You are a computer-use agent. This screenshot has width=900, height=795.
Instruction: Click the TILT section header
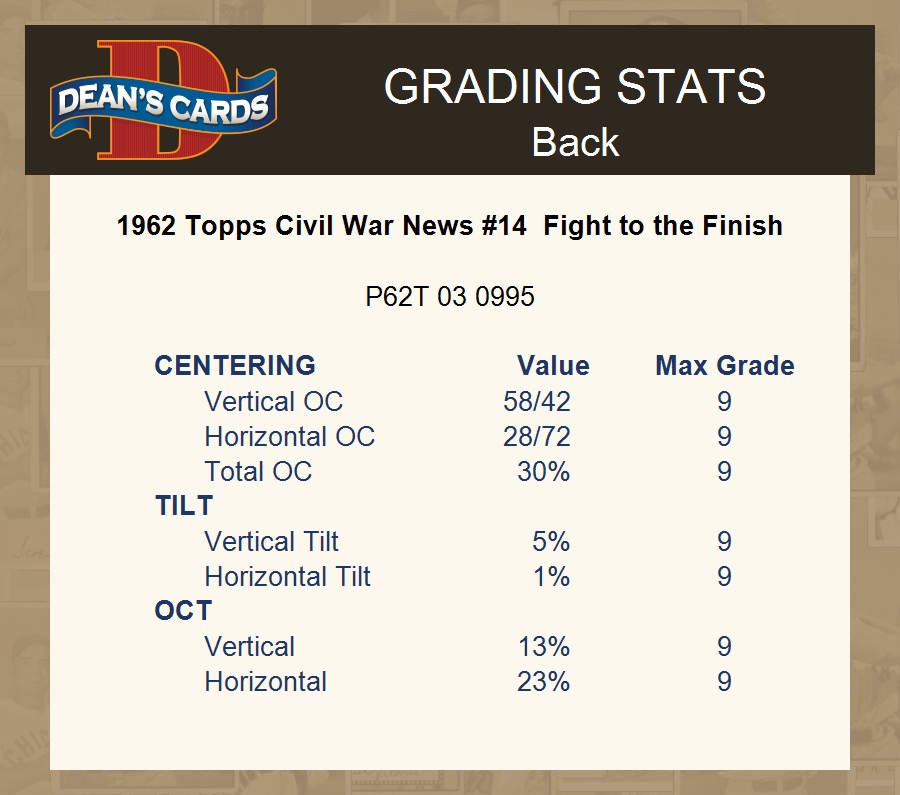(x=184, y=506)
